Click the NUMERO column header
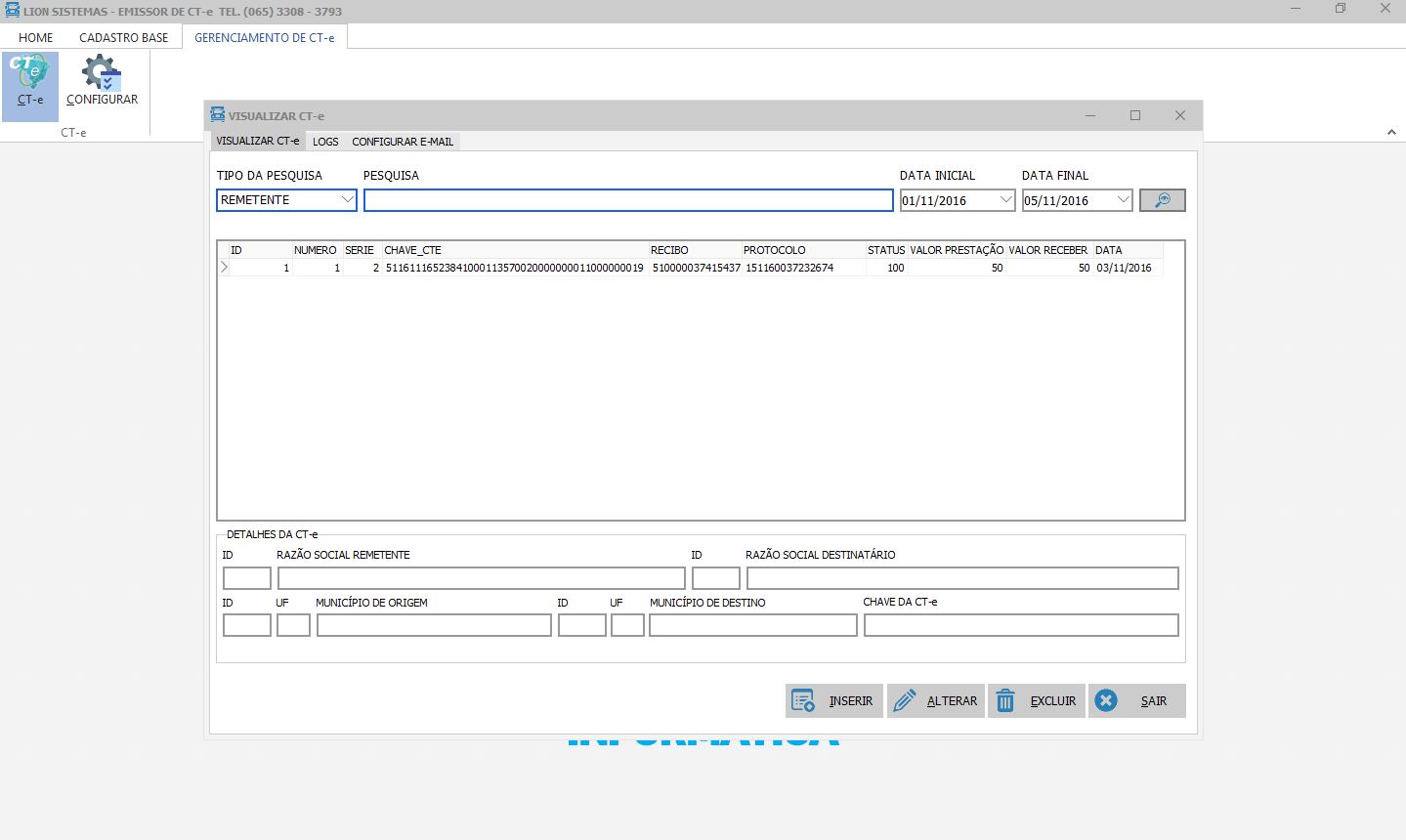Image resolution: width=1406 pixels, height=840 pixels. (317, 250)
